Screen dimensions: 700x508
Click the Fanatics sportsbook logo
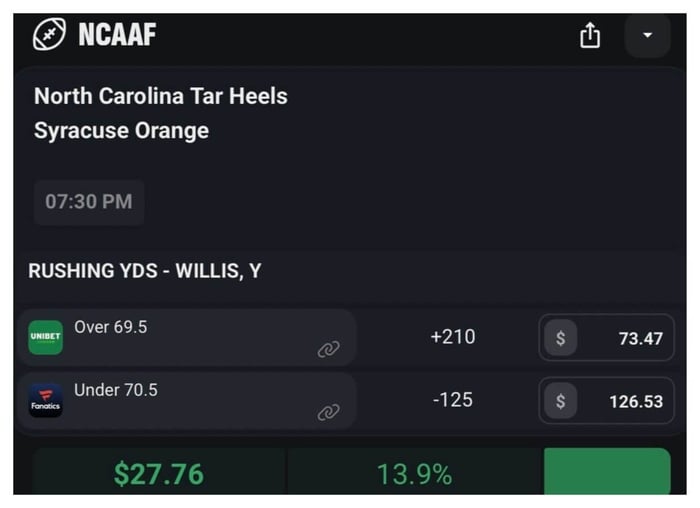tap(46, 401)
